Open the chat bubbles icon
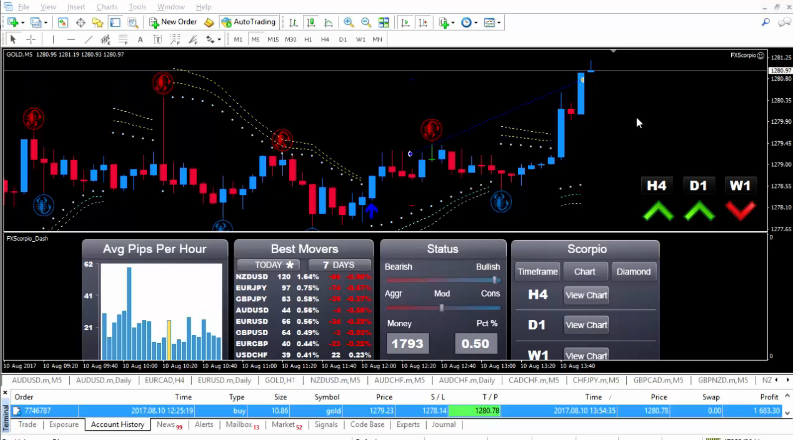This screenshot has width=793, height=440. (x=784, y=22)
